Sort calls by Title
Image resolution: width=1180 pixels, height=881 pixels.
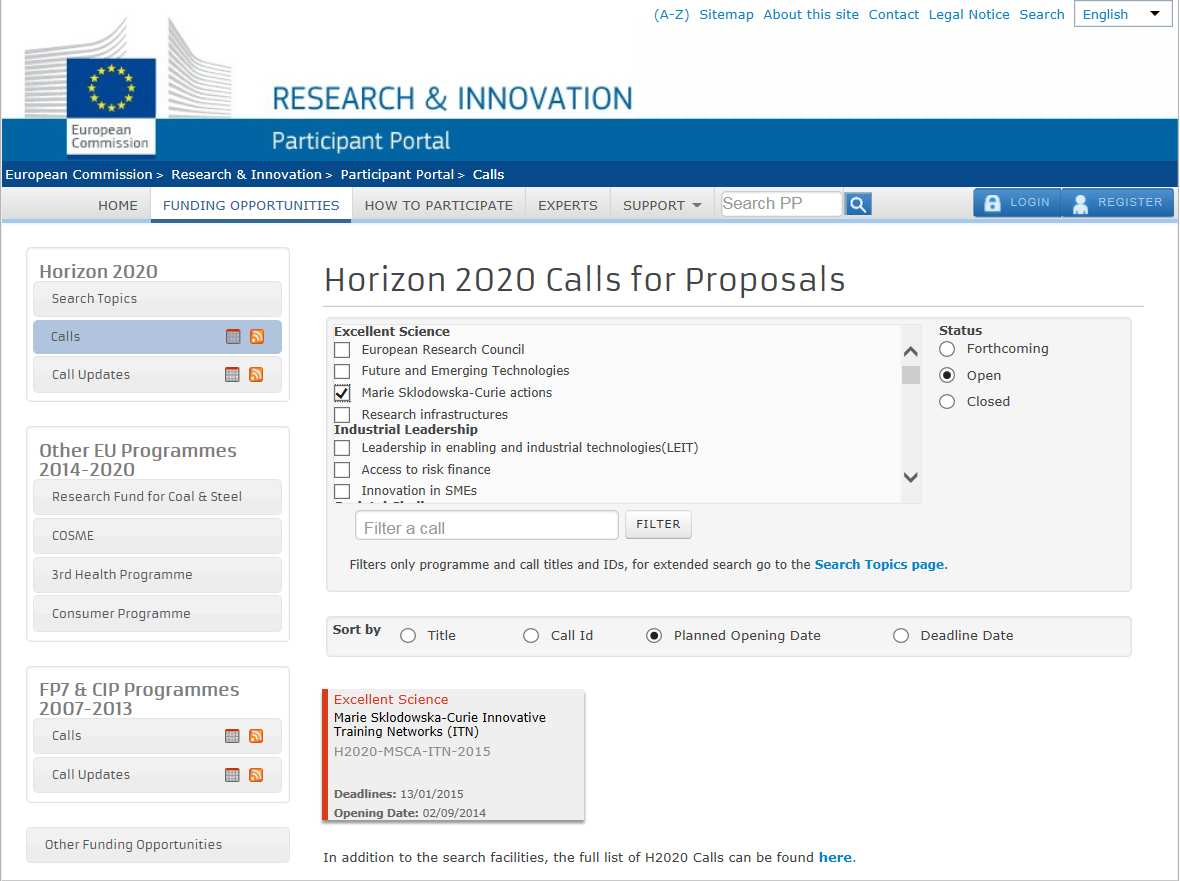[x=408, y=636]
